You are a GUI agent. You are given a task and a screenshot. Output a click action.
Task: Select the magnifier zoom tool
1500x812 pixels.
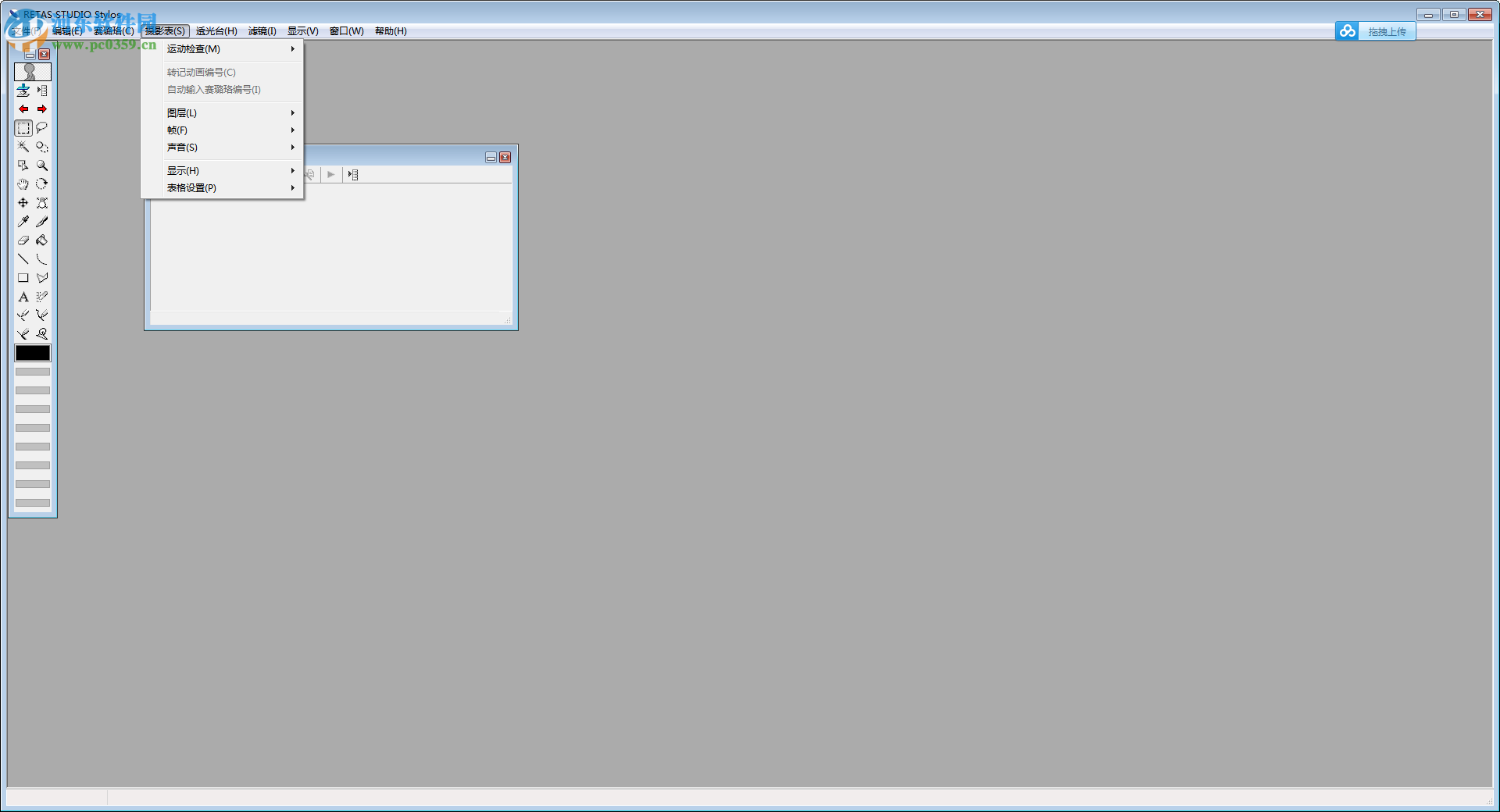pos(42,166)
